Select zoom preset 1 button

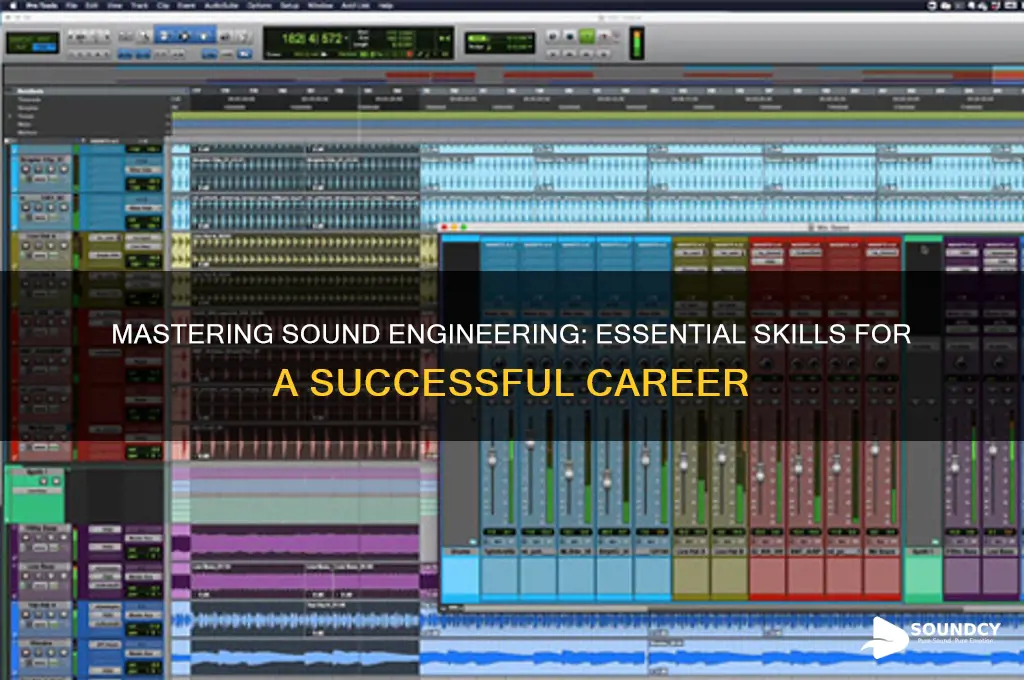[72, 54]
